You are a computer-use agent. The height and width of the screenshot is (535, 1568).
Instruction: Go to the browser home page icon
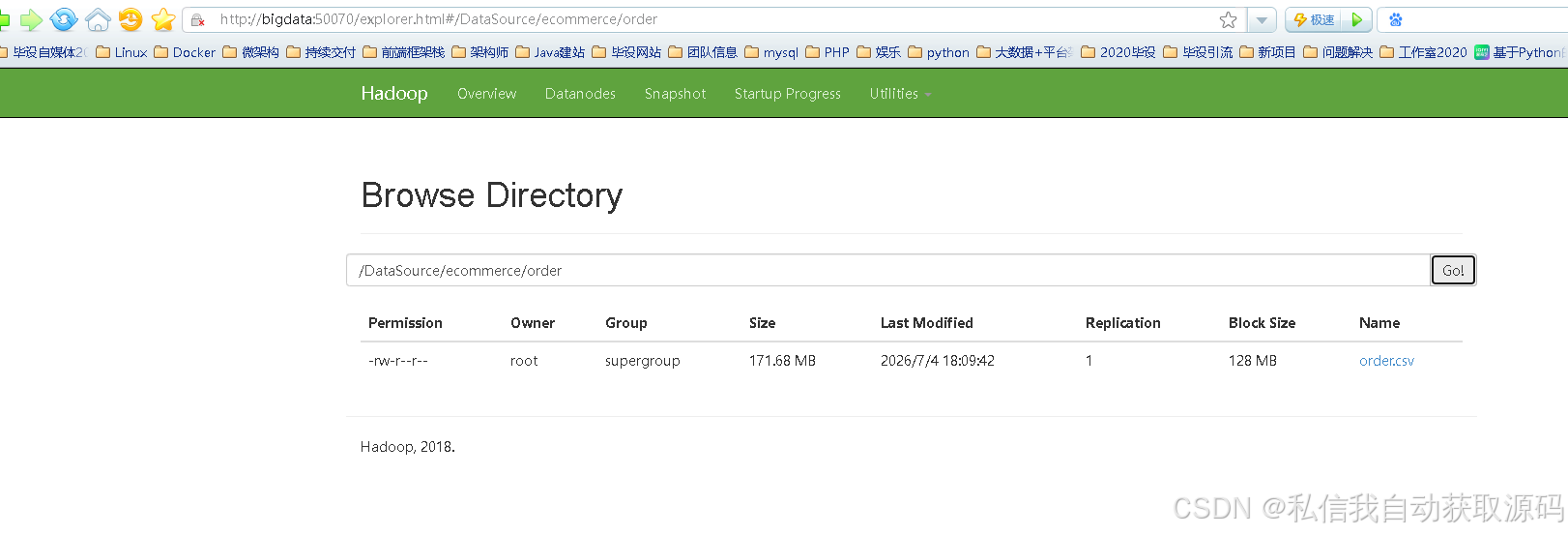pos(98,19)
